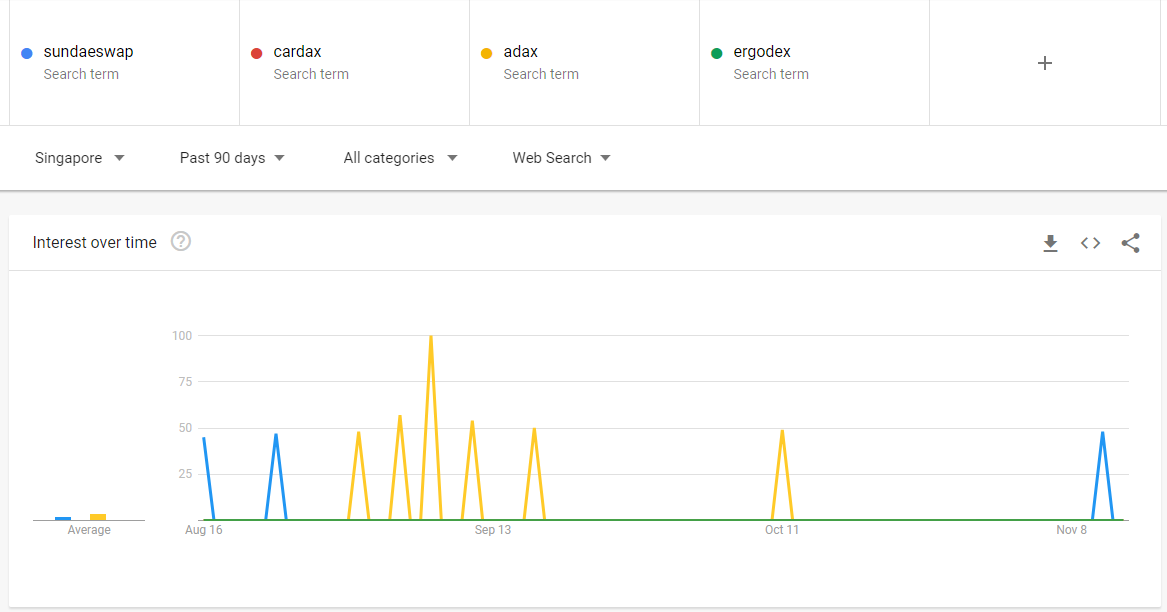Select the sundaeswap peak near Nov 8
Viewport: 1167px width, 612px height.
(x=1102, y=433)
